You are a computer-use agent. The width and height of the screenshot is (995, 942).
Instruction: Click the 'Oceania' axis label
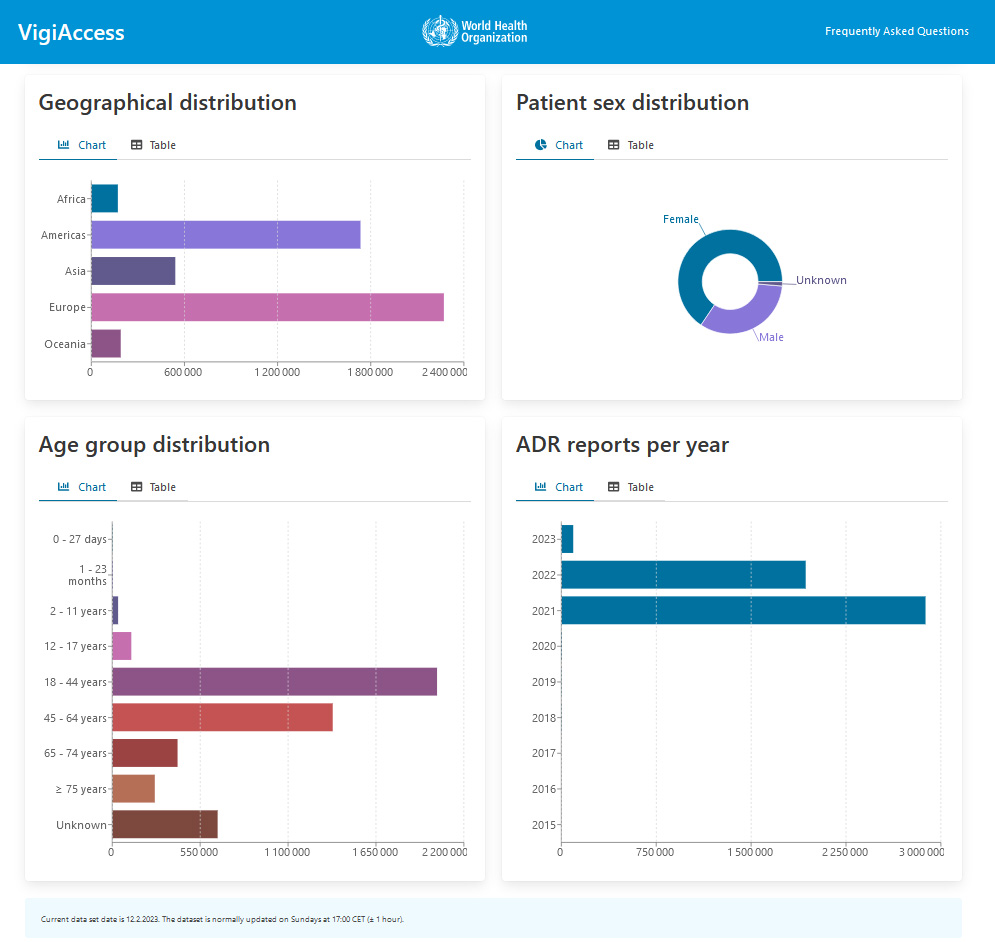point(65,344)
